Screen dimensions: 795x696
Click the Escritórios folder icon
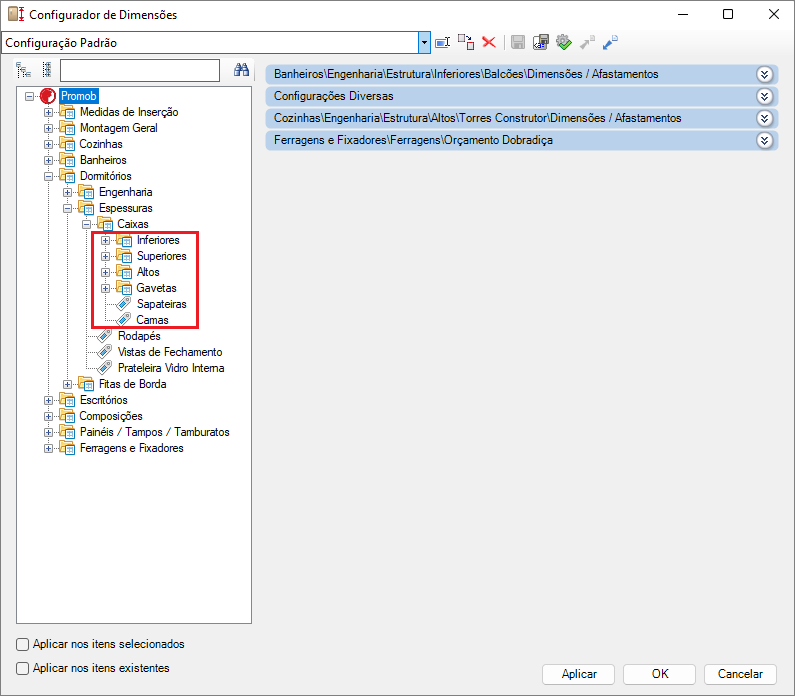[67, 400]
